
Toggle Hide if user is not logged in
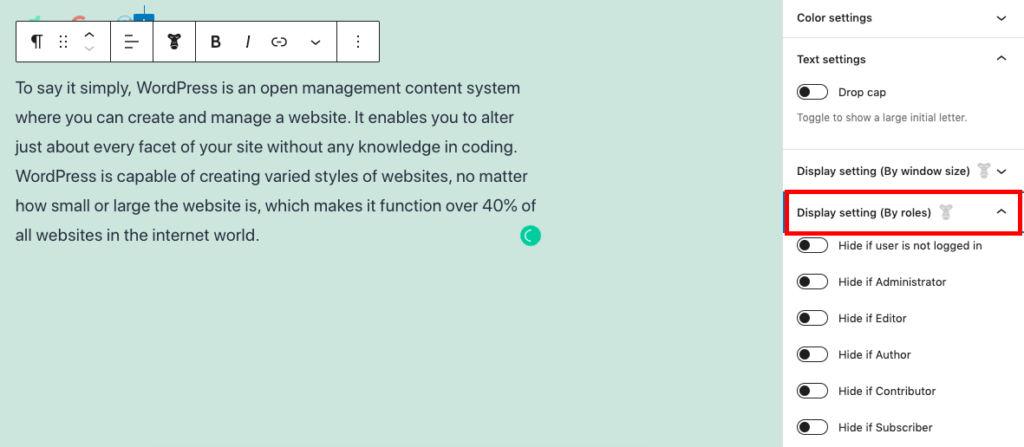(x=812, y=246)
